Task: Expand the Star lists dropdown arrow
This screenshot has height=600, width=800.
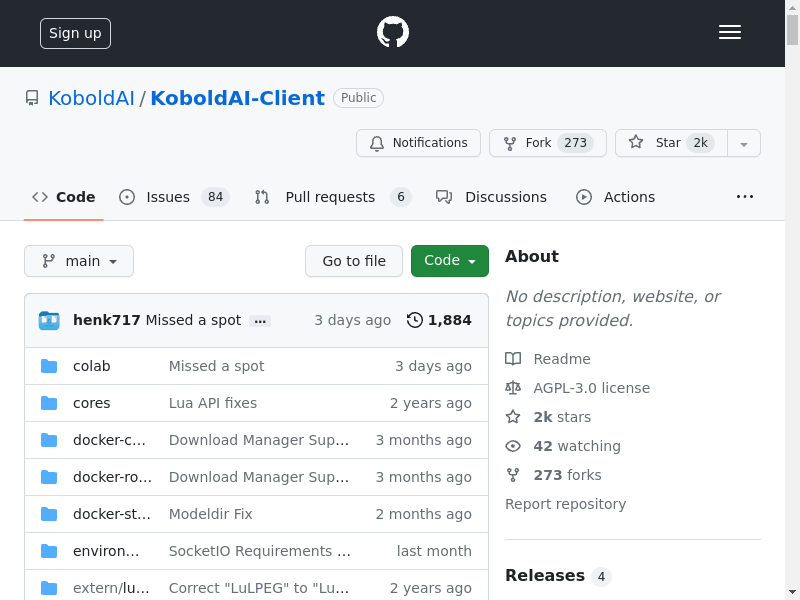Action: [x=744, y=143]
